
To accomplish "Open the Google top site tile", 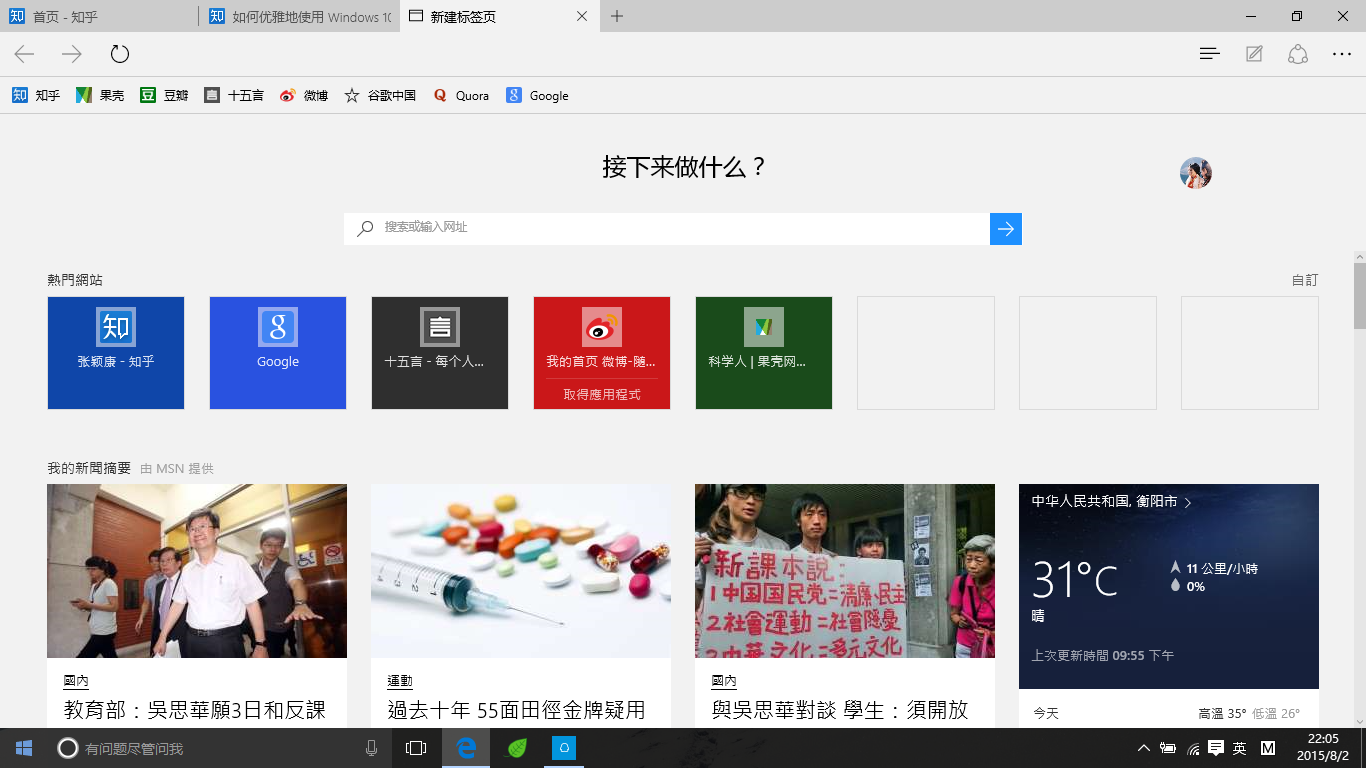I will click(x=278, y=353).
